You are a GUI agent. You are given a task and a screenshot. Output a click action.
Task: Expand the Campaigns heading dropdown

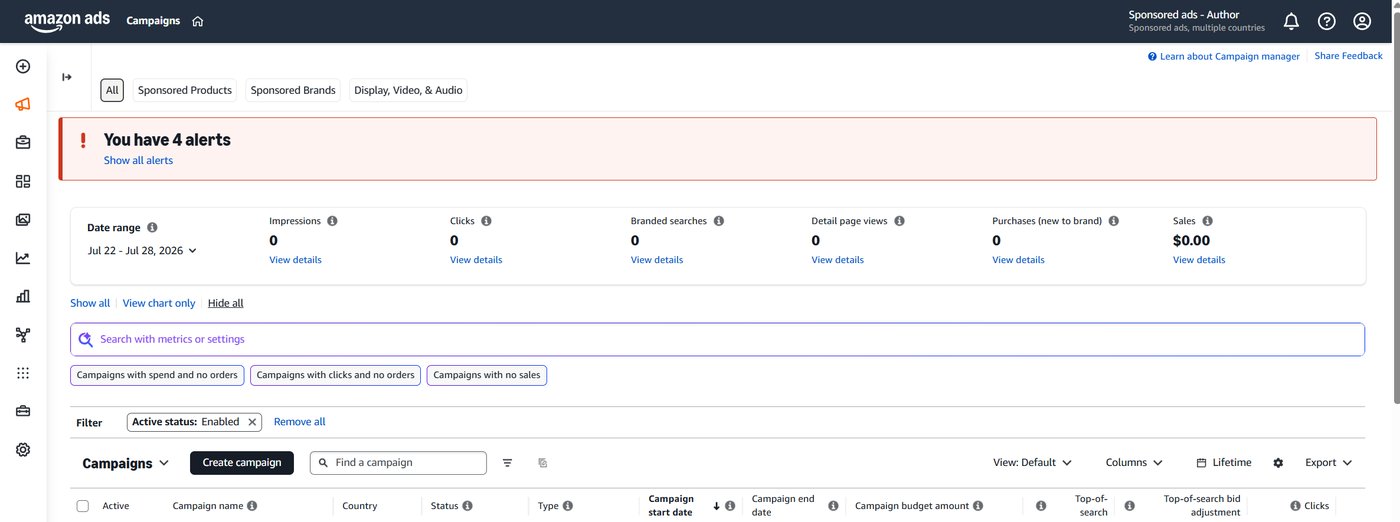coord(126,463)
